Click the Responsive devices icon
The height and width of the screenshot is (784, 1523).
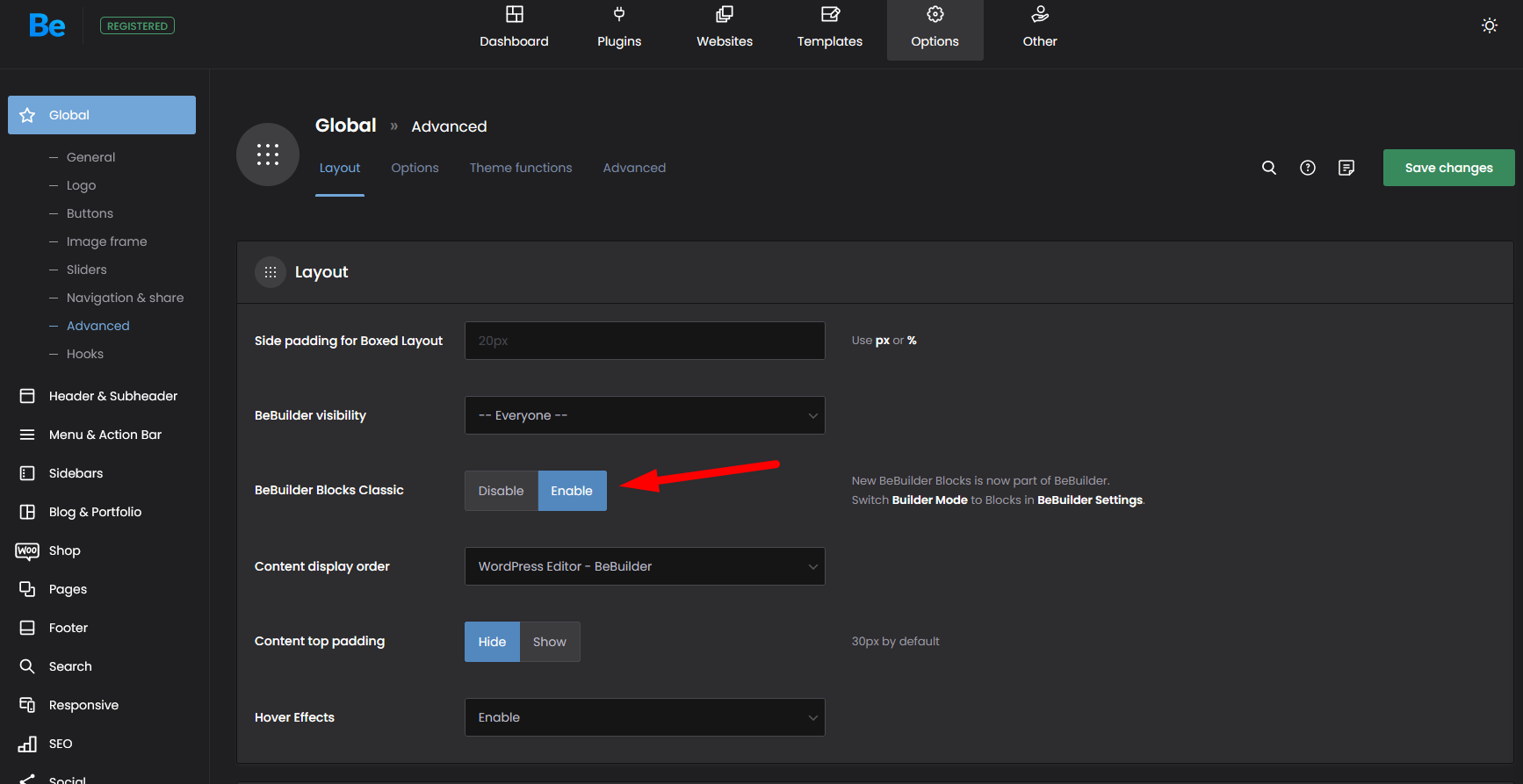pyautogui.click(x=27, y=705)
